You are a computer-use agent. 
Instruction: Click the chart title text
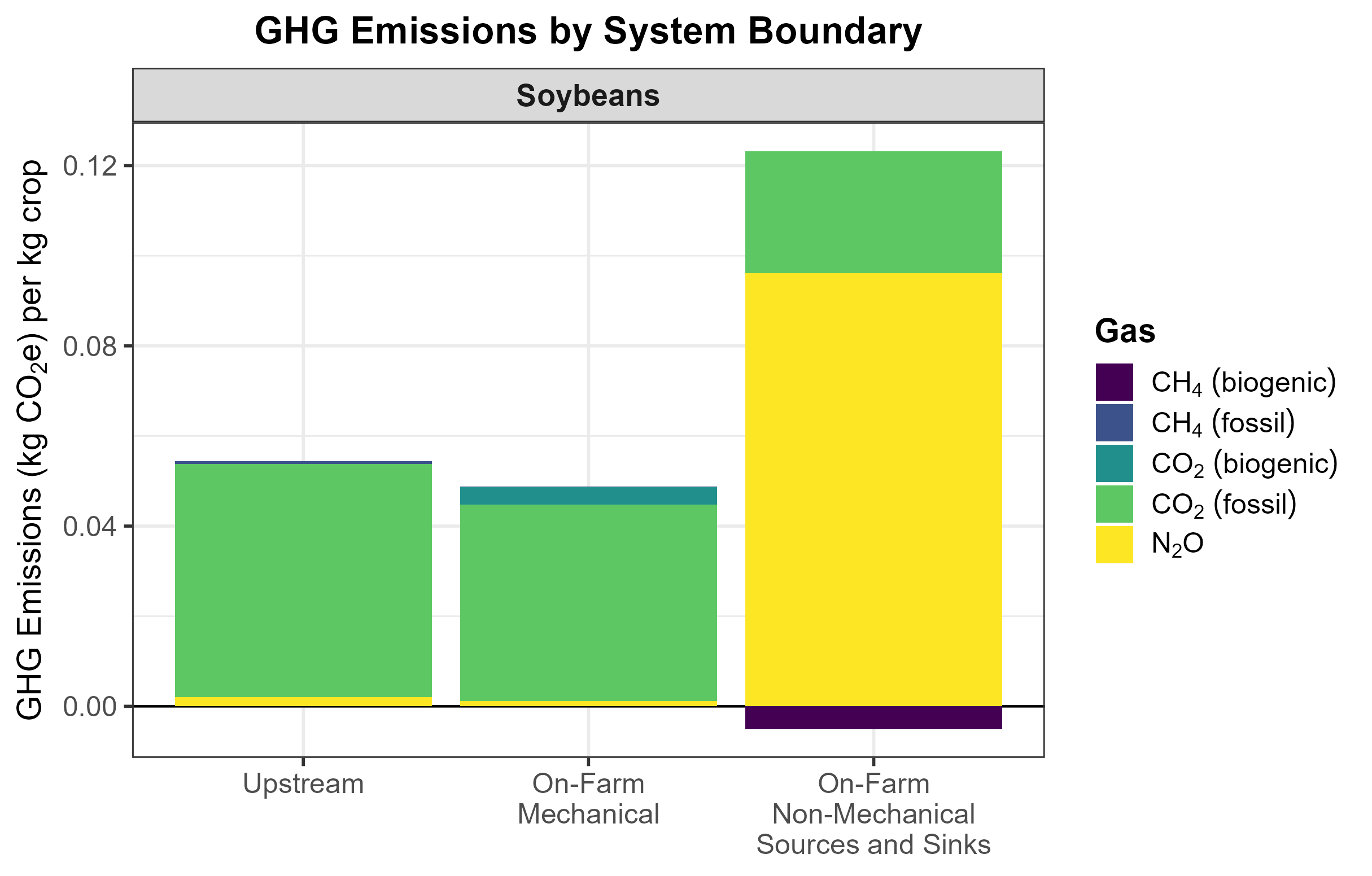pos(588,30)
